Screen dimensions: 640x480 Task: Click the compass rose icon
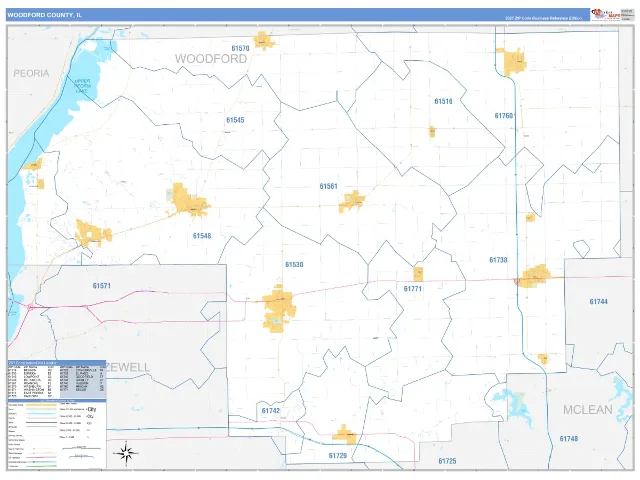click(x=126, y=453)
